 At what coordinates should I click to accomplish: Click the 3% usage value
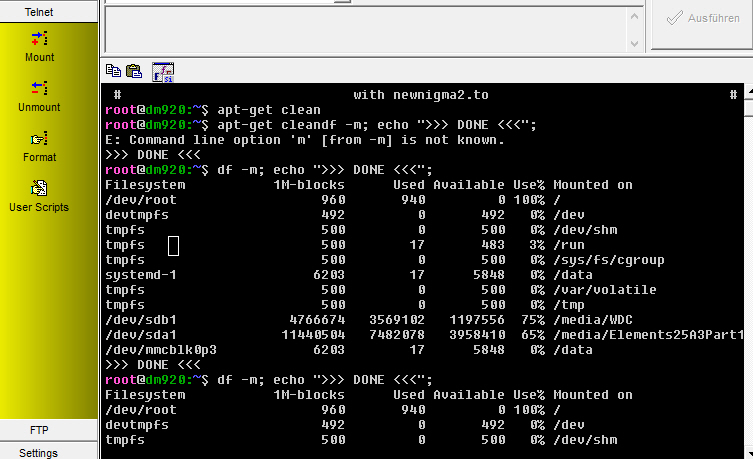pos(537,245)
